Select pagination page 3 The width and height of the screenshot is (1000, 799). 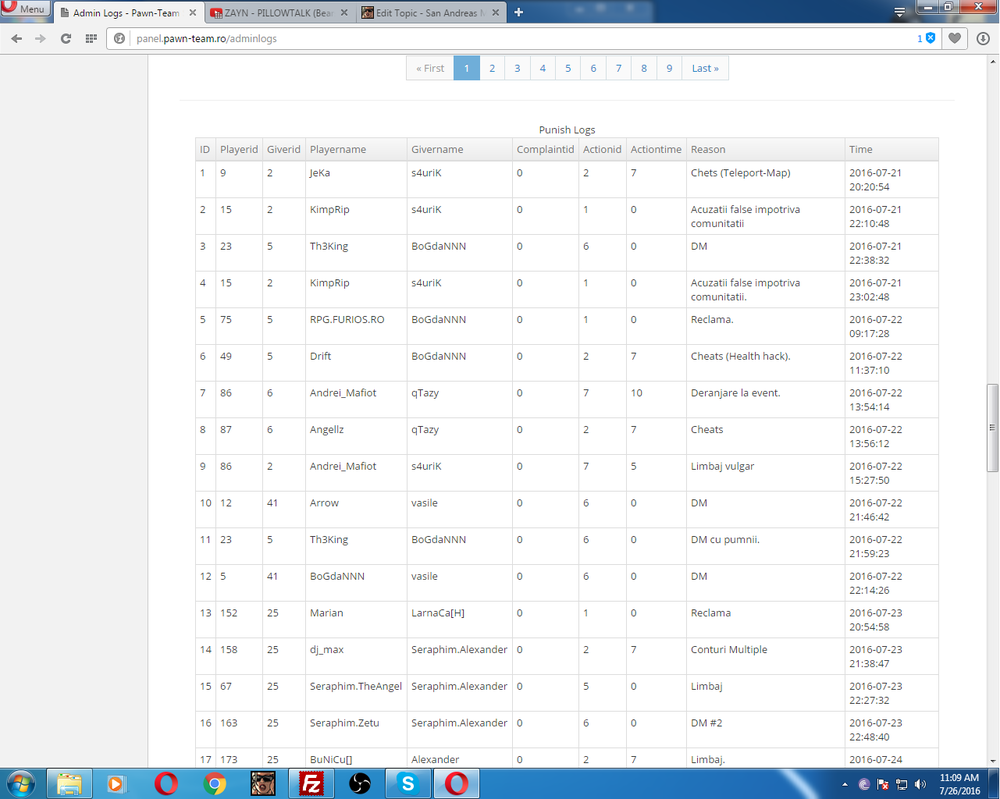point(517,68)
